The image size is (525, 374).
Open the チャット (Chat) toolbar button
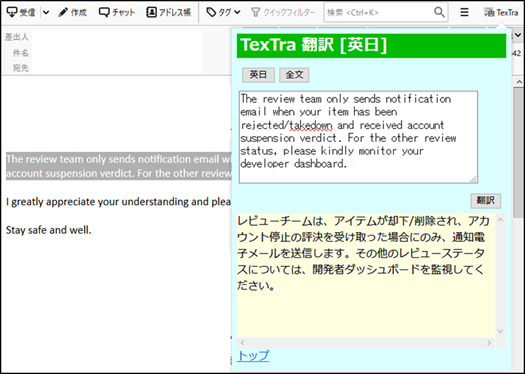[x=117, y=13]
